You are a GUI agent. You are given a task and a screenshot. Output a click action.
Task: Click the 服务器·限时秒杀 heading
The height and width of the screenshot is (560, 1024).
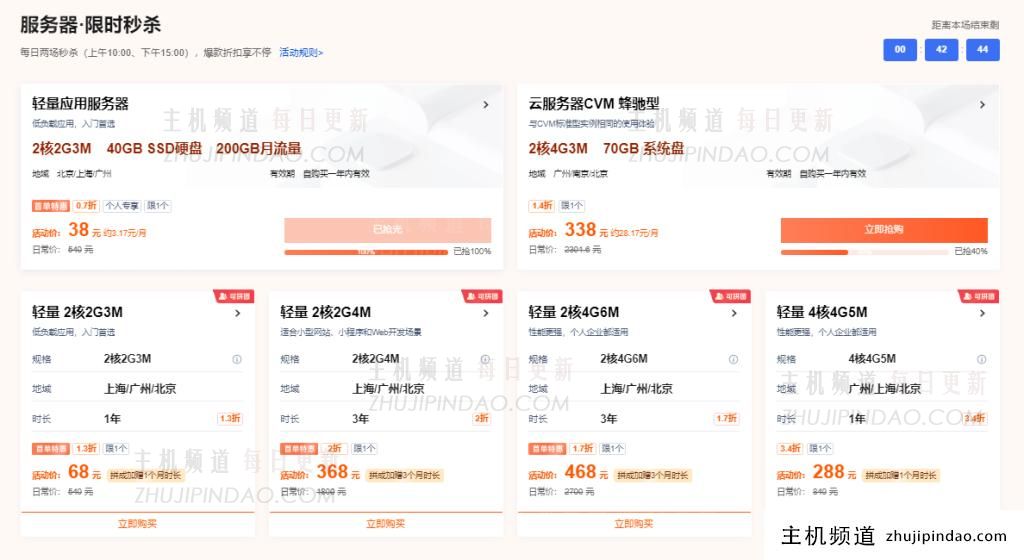pos(90,25)
